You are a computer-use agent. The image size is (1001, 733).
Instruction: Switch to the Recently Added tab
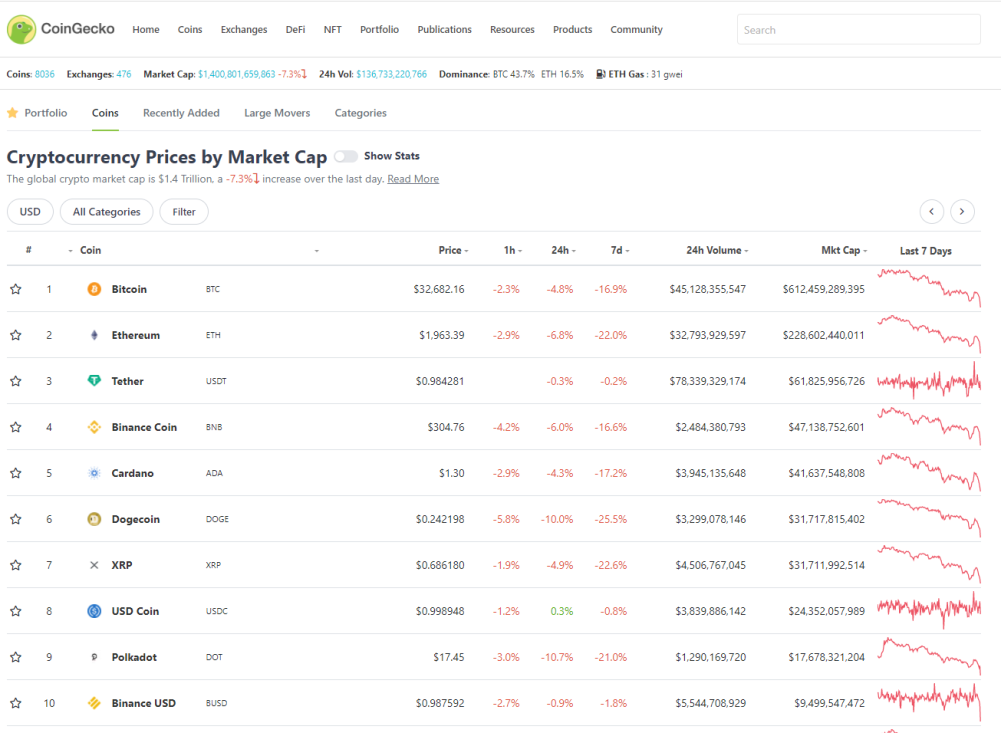(x=181, y=113)
